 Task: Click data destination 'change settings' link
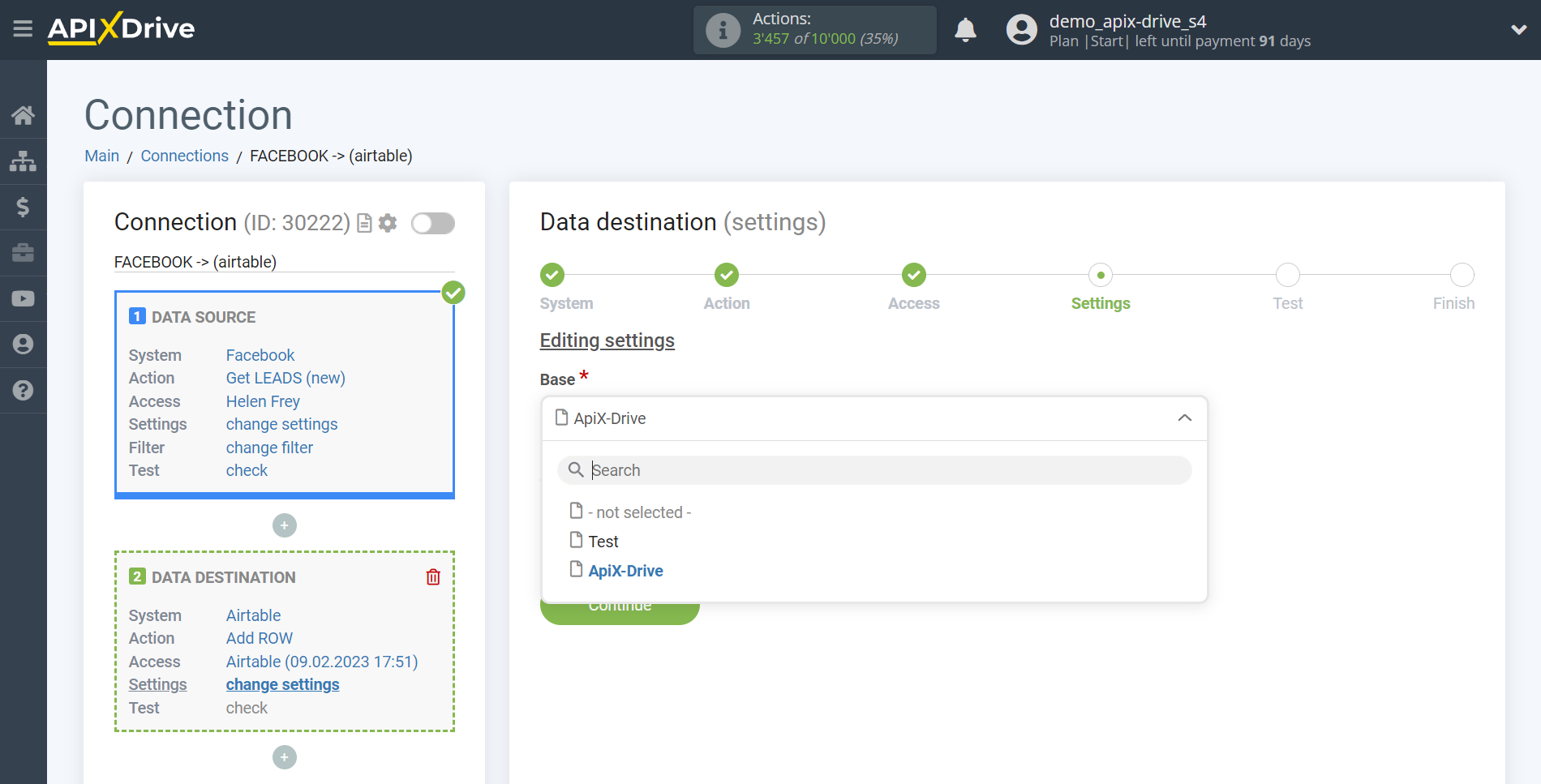[282, 684]
